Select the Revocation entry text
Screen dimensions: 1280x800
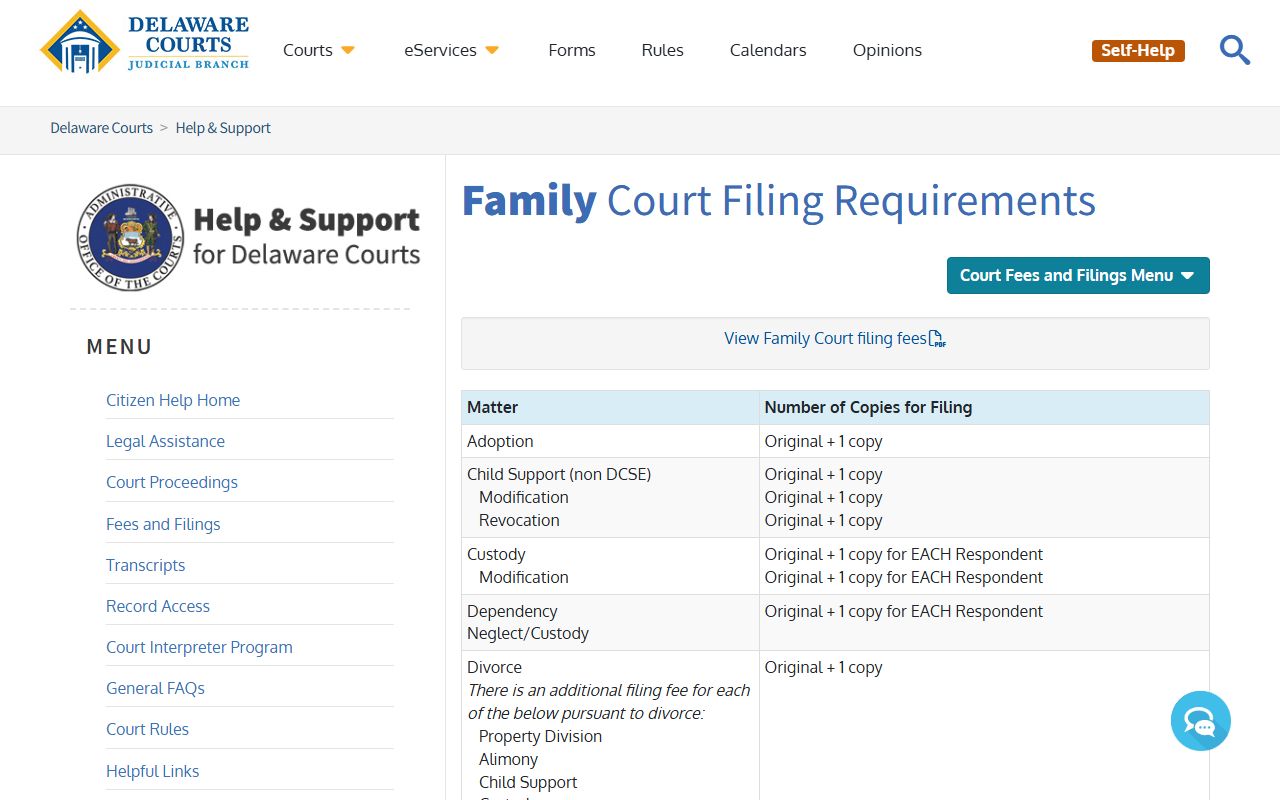519,520
